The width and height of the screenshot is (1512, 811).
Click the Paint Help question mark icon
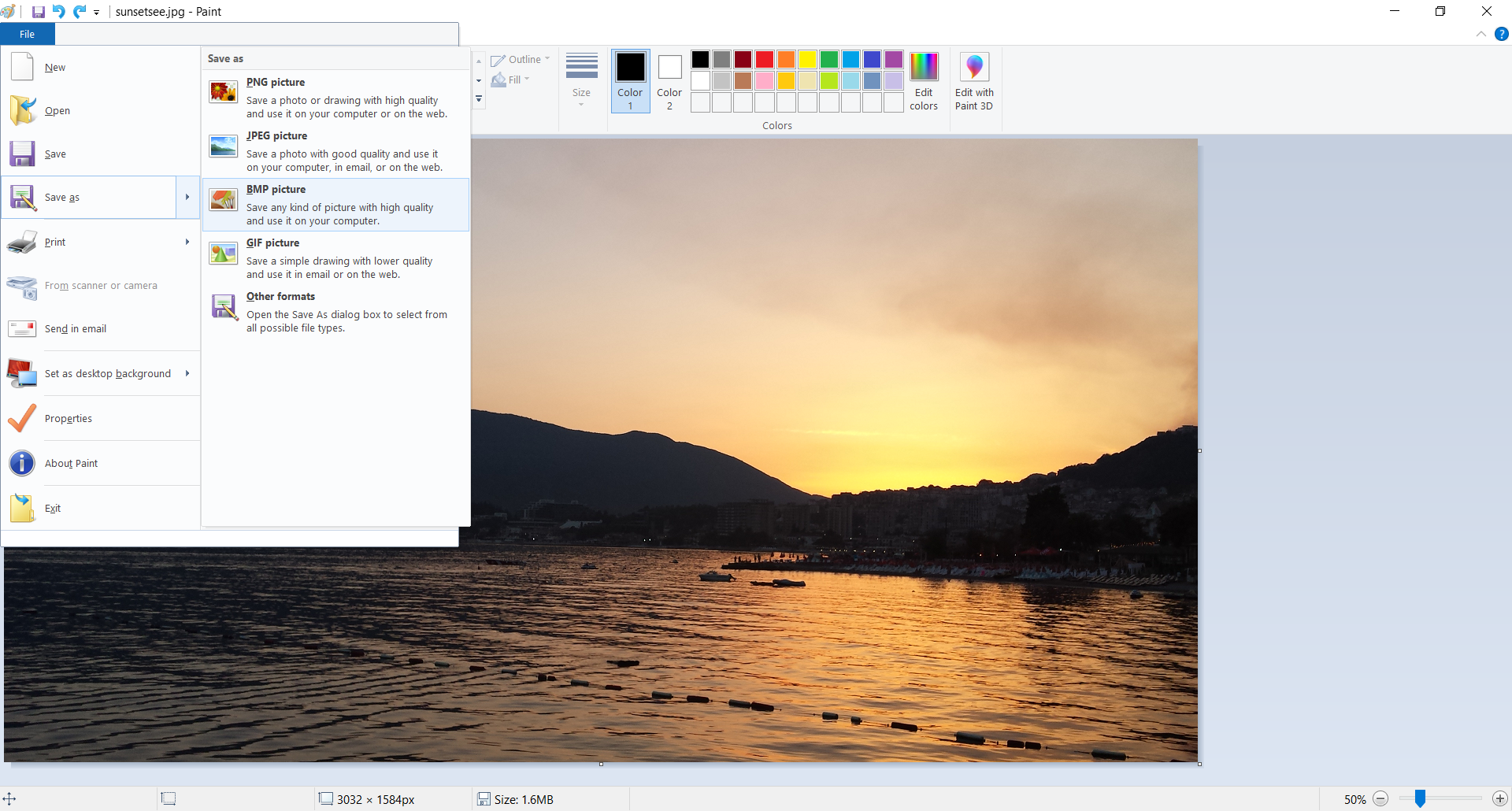point(1501,34)
